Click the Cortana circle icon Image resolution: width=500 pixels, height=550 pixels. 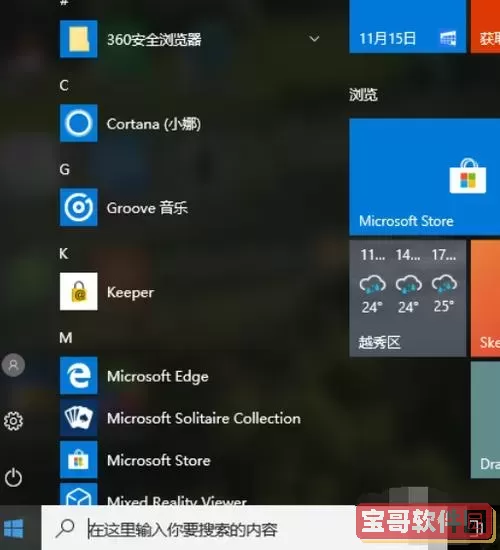point(79,123)
